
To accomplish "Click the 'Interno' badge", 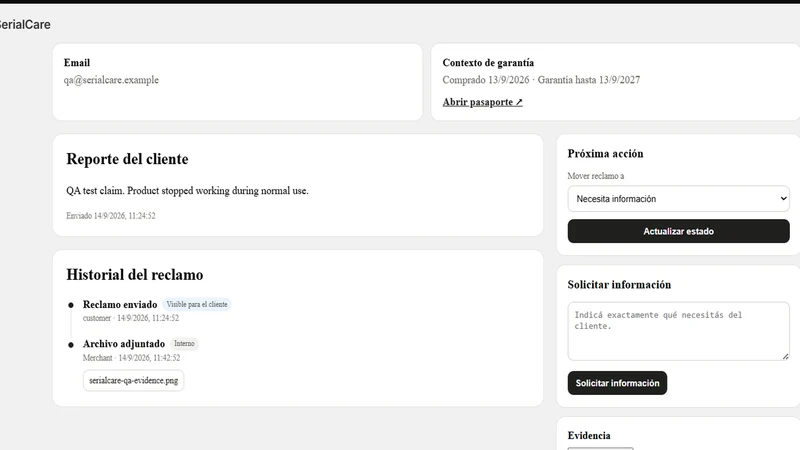I will (184, 344).
